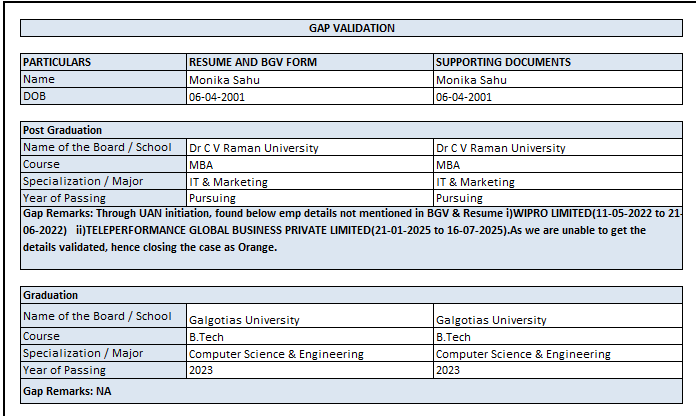
Task: Click the GAP VALIDATION title cell
Action: pos(352,28)
